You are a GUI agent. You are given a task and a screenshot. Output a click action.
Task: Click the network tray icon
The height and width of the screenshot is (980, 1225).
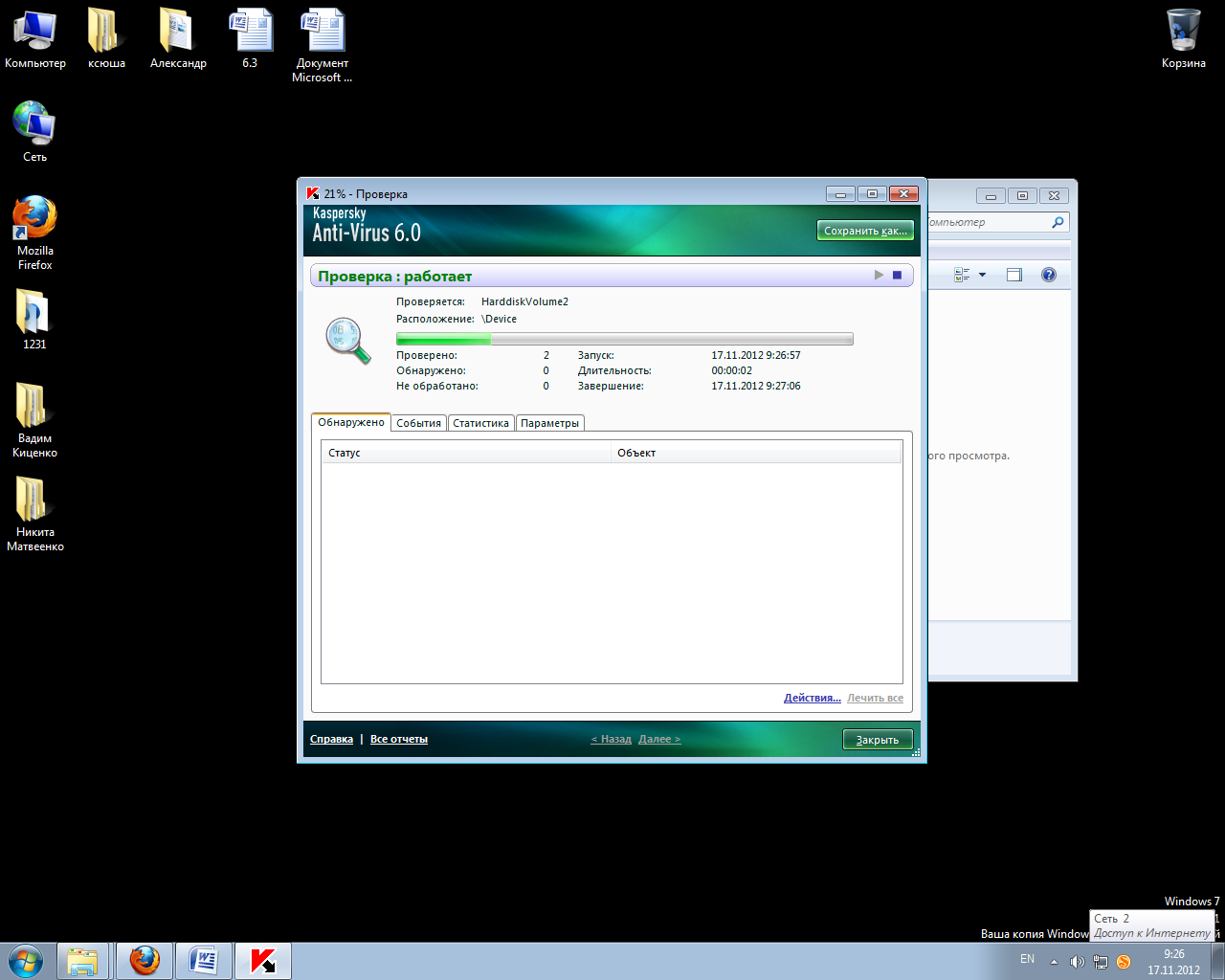(1101, 961)
